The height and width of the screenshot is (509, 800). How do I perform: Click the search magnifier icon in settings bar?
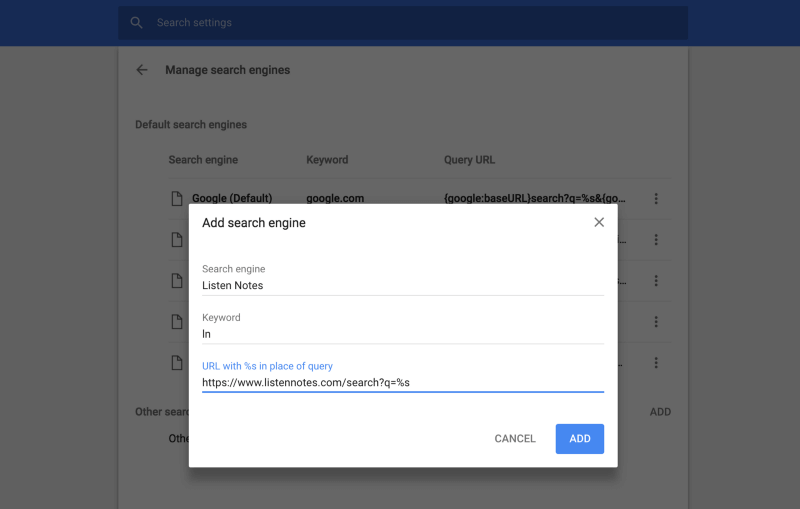point(136,22)
